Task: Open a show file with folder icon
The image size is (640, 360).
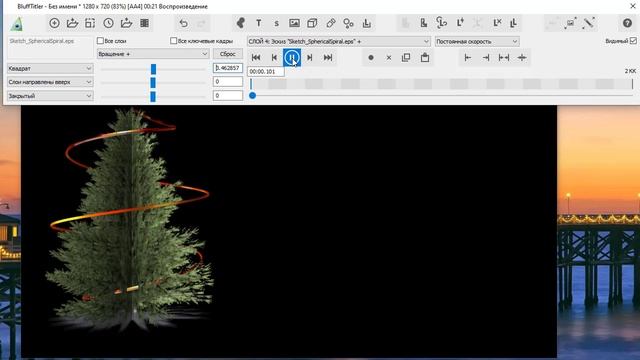Action: [72, 23]
